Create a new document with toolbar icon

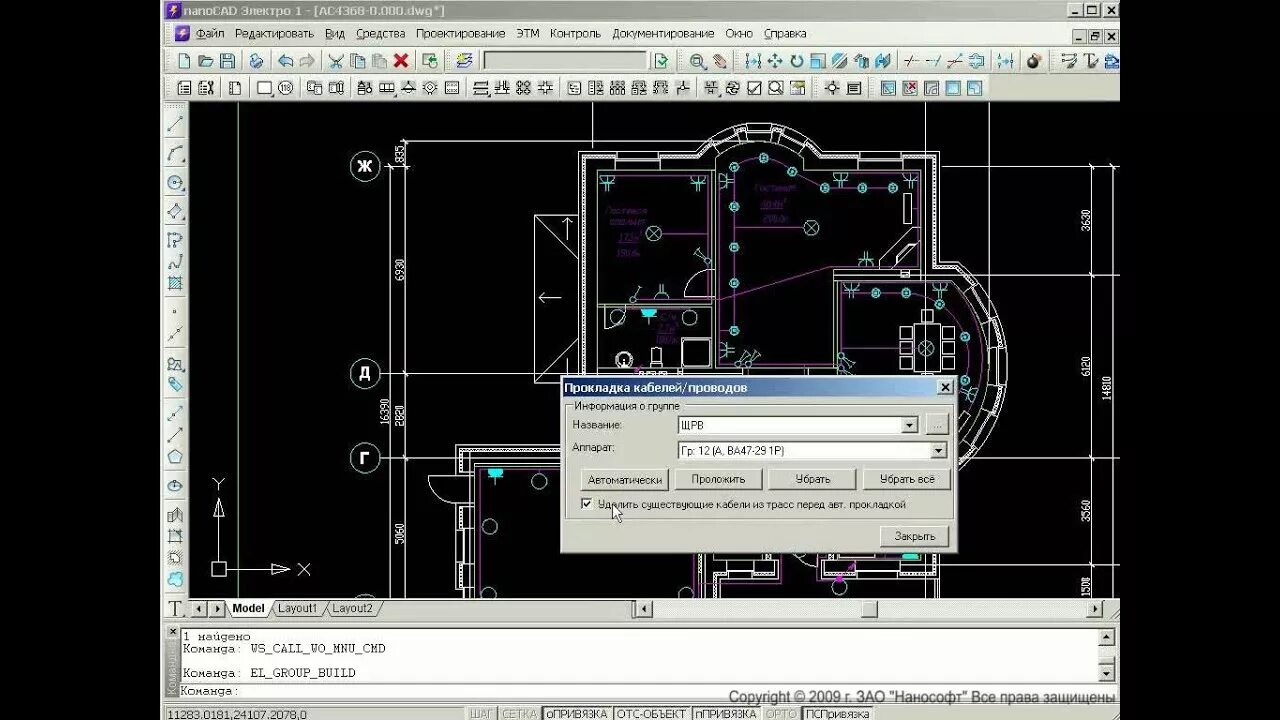click(x=184, y=61)
